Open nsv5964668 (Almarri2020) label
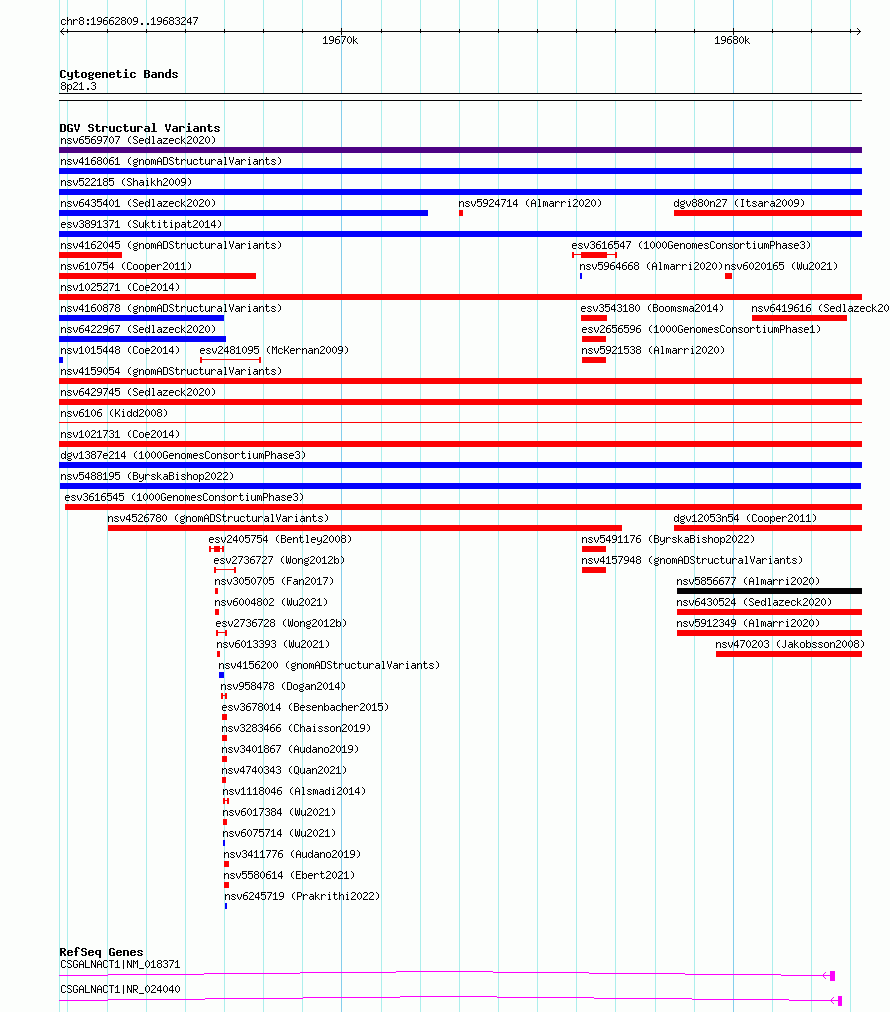Viewport: 890px width, 1012px height. point(651,266)
